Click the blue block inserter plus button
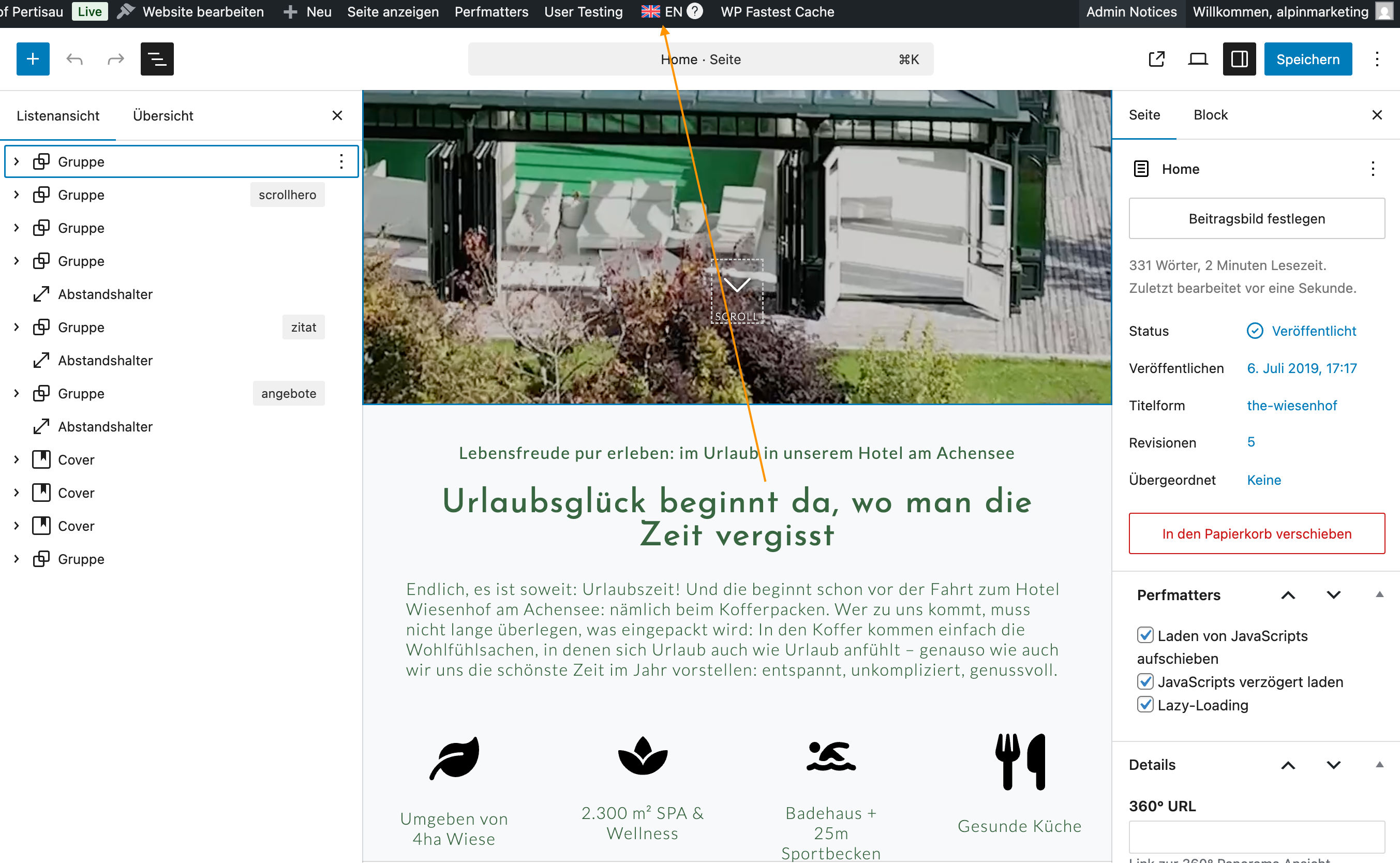The height and width of the screenshot is (863, 1400). (33, 59)
